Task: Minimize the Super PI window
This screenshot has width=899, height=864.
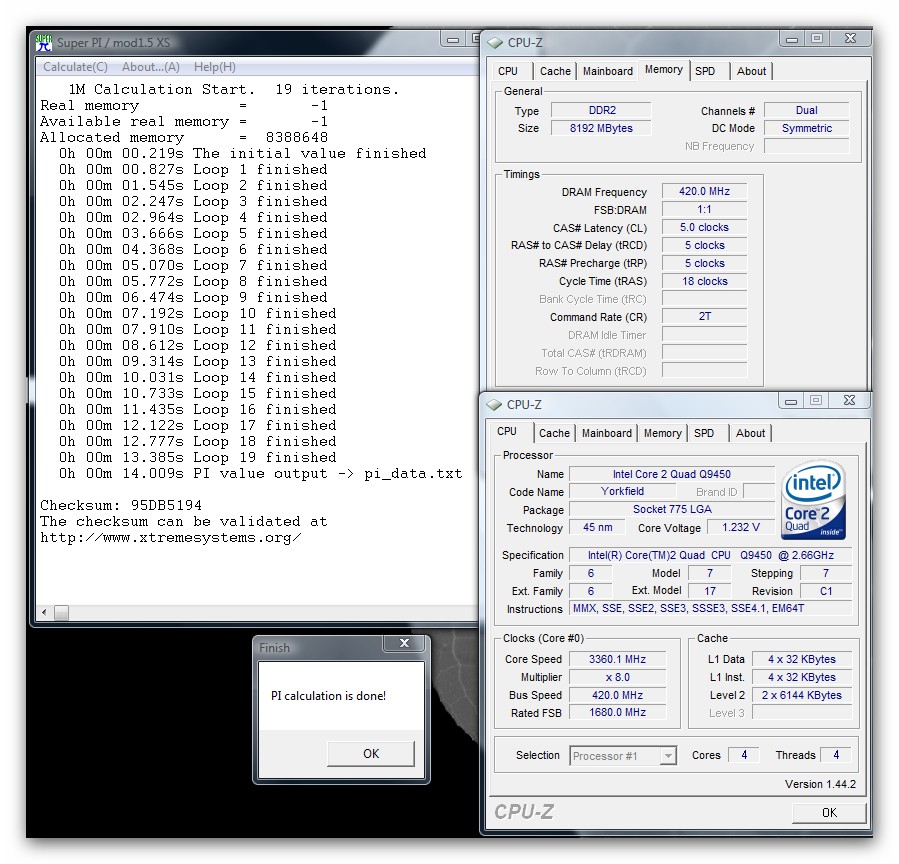Action: tap(453, 40)
